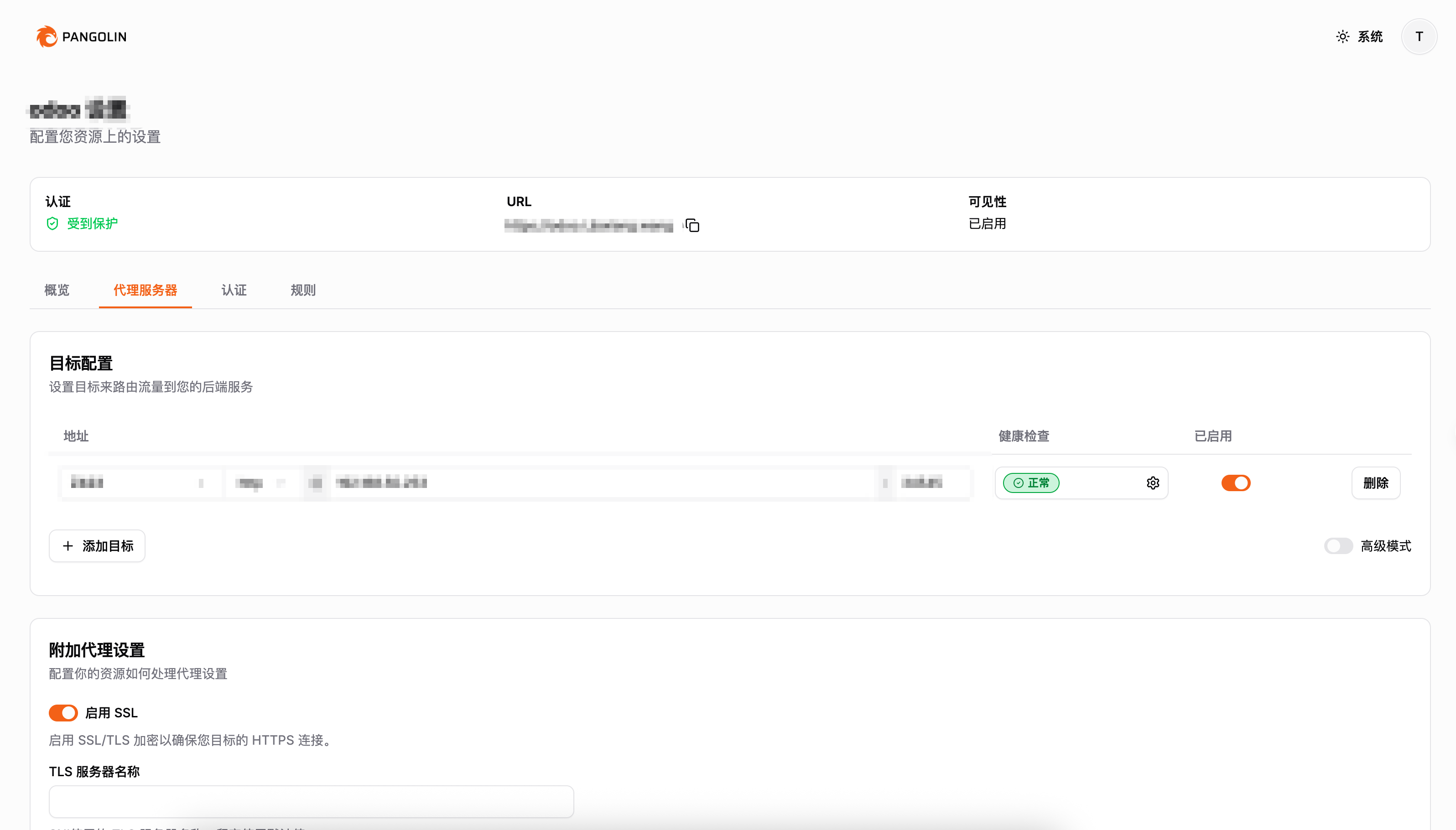Click the plus icon in 添加目标

[68, 546]
